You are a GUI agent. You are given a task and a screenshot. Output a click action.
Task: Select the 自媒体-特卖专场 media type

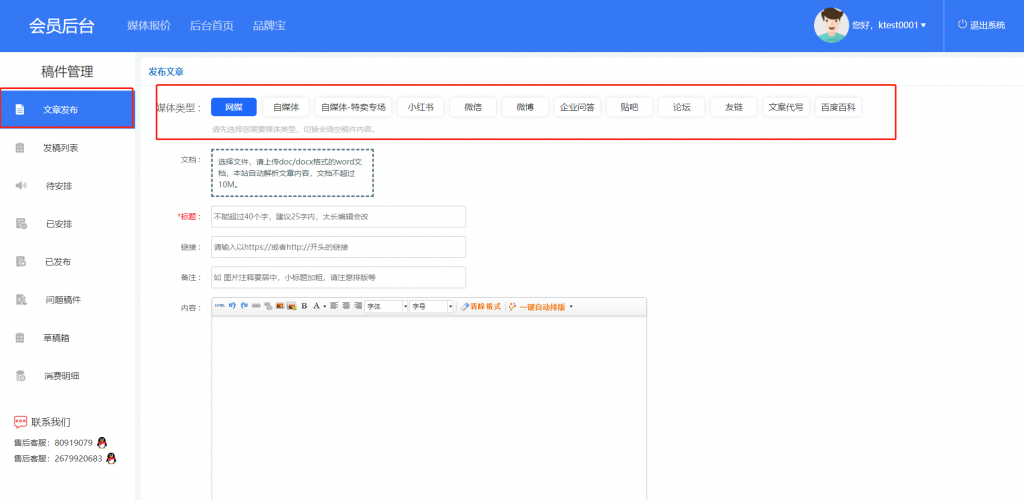coord(353,107)
